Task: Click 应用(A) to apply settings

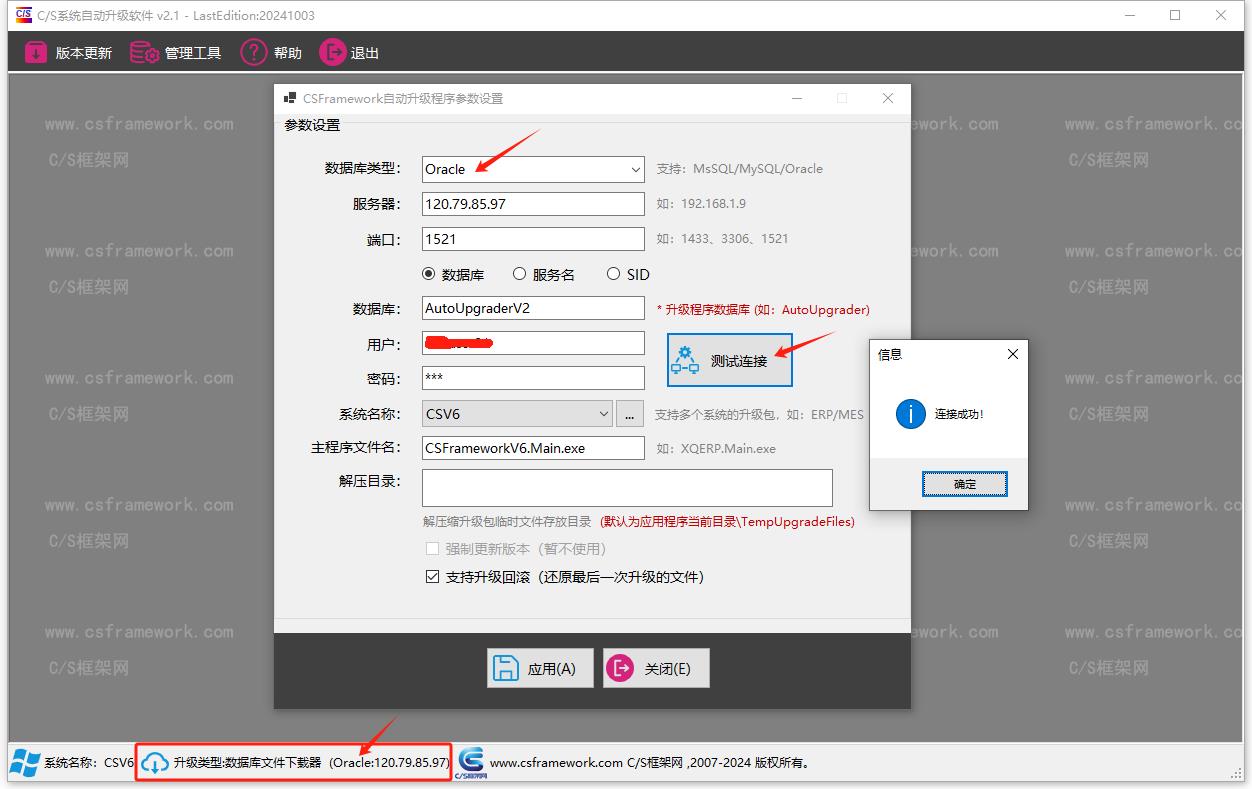Action: click(540, 668)
